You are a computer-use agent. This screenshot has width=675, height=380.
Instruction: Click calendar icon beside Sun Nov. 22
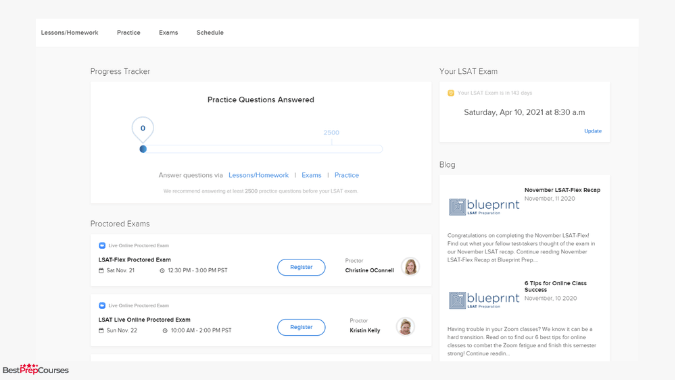101,331
